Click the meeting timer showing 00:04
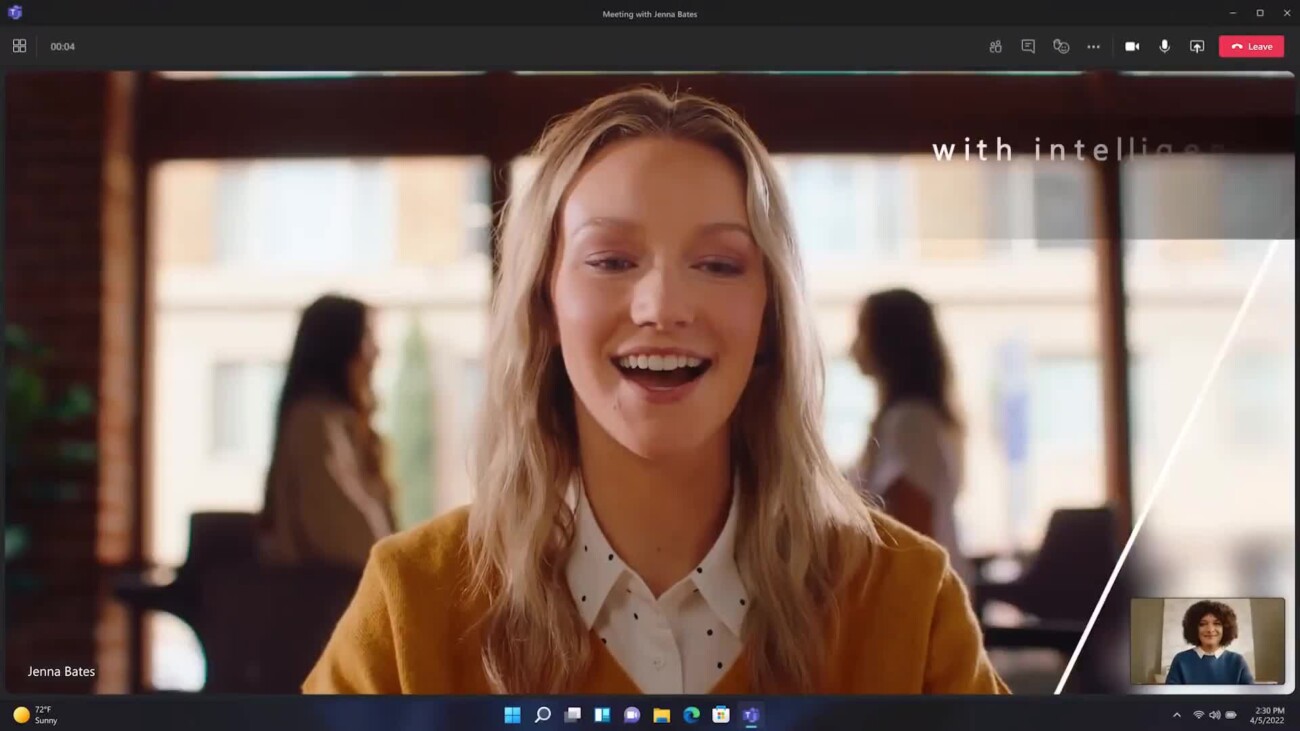 tap(63, 45)
